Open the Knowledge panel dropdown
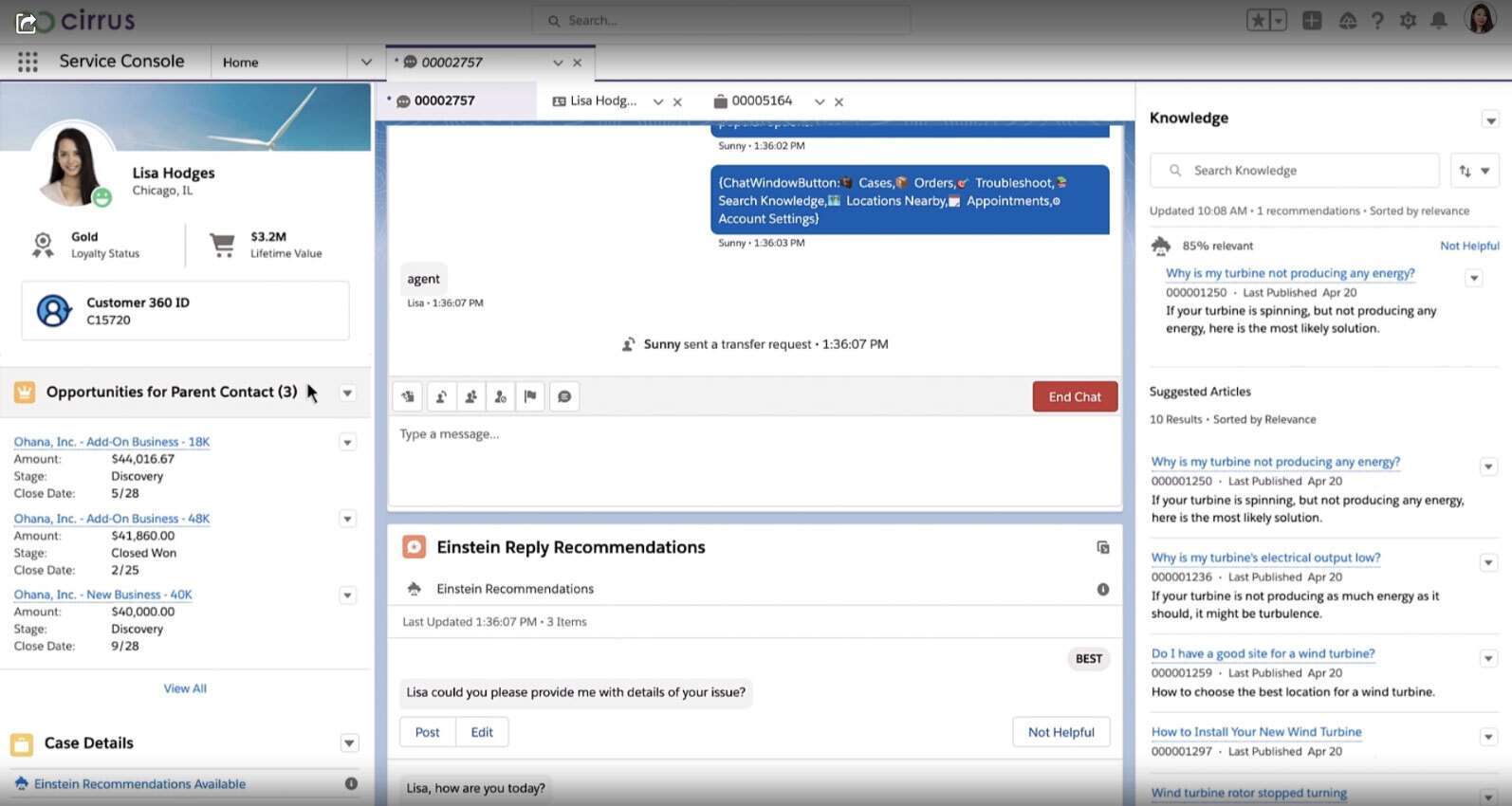 click(1490, 119)
